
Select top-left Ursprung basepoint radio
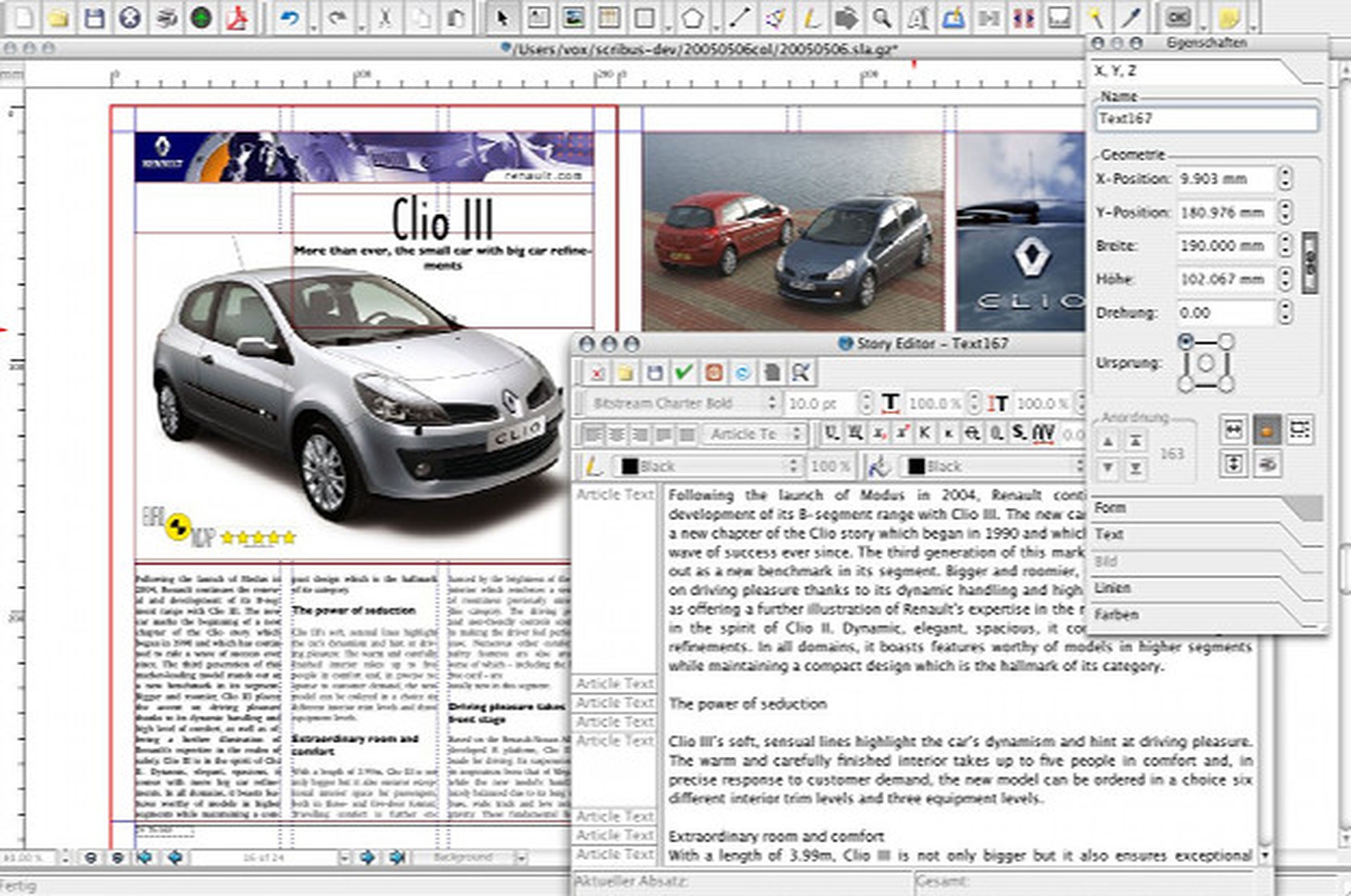(x=1186, y=342)
